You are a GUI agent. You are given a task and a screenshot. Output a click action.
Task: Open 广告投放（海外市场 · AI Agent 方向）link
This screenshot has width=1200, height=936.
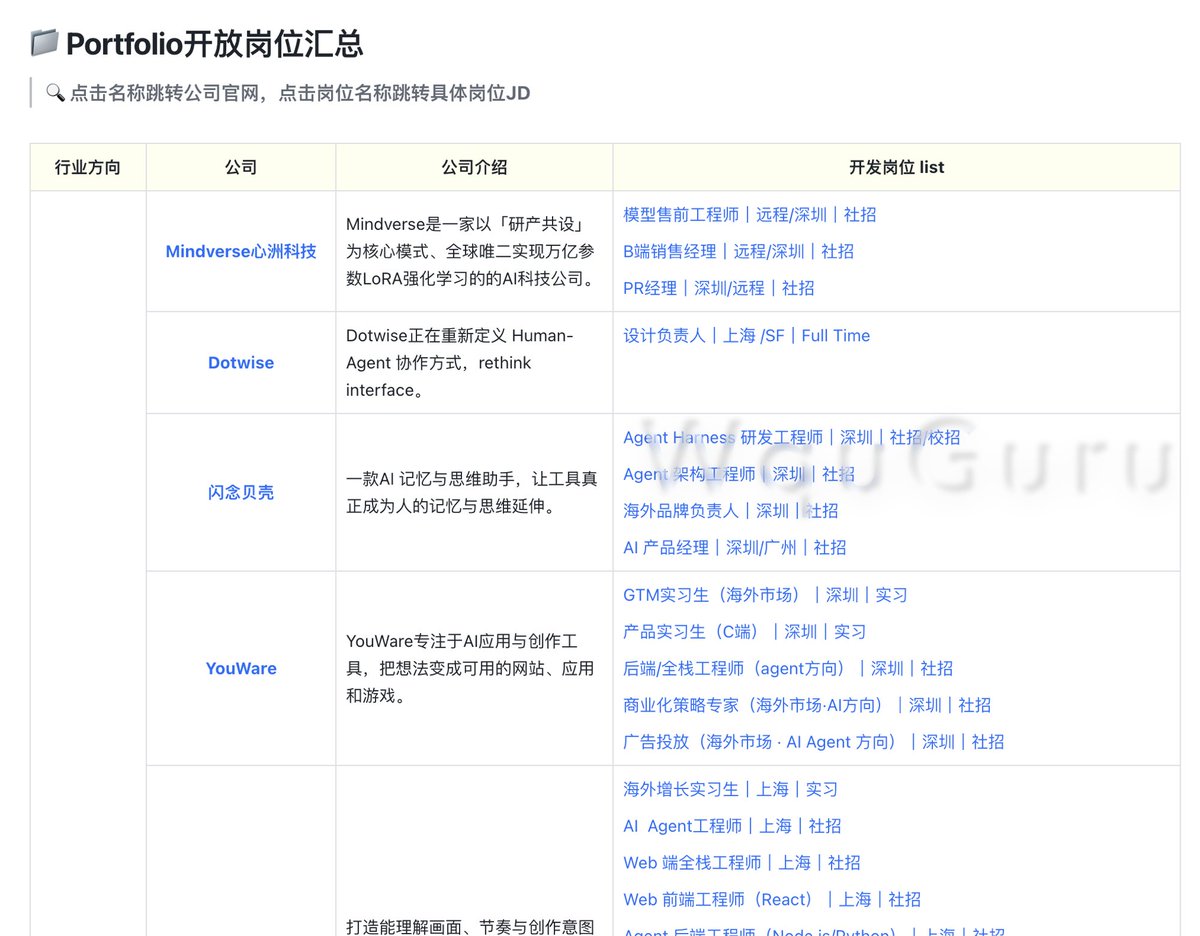(813, 742)
